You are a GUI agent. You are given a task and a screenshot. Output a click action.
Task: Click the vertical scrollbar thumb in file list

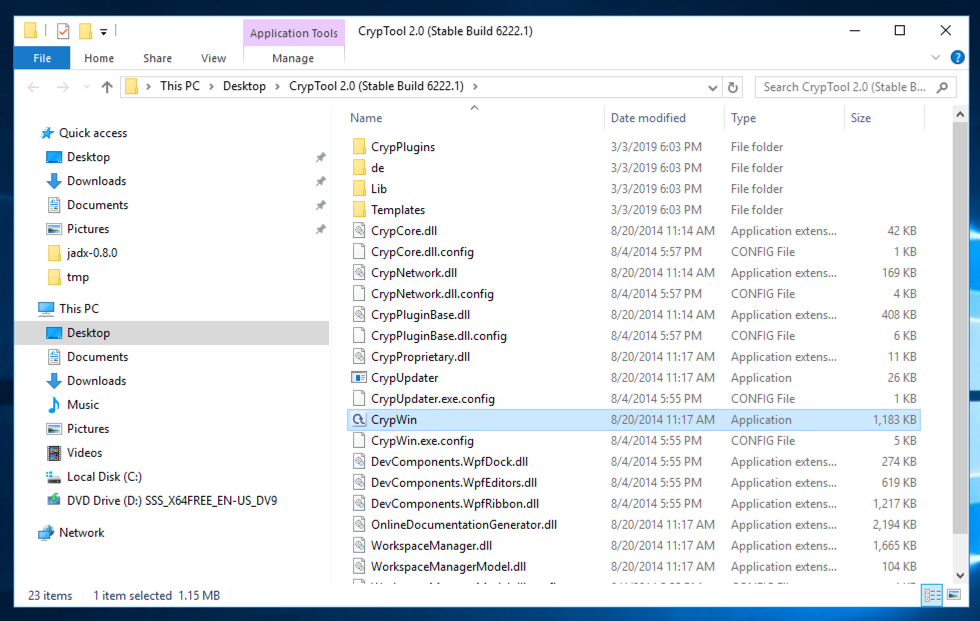click(959, 328)
